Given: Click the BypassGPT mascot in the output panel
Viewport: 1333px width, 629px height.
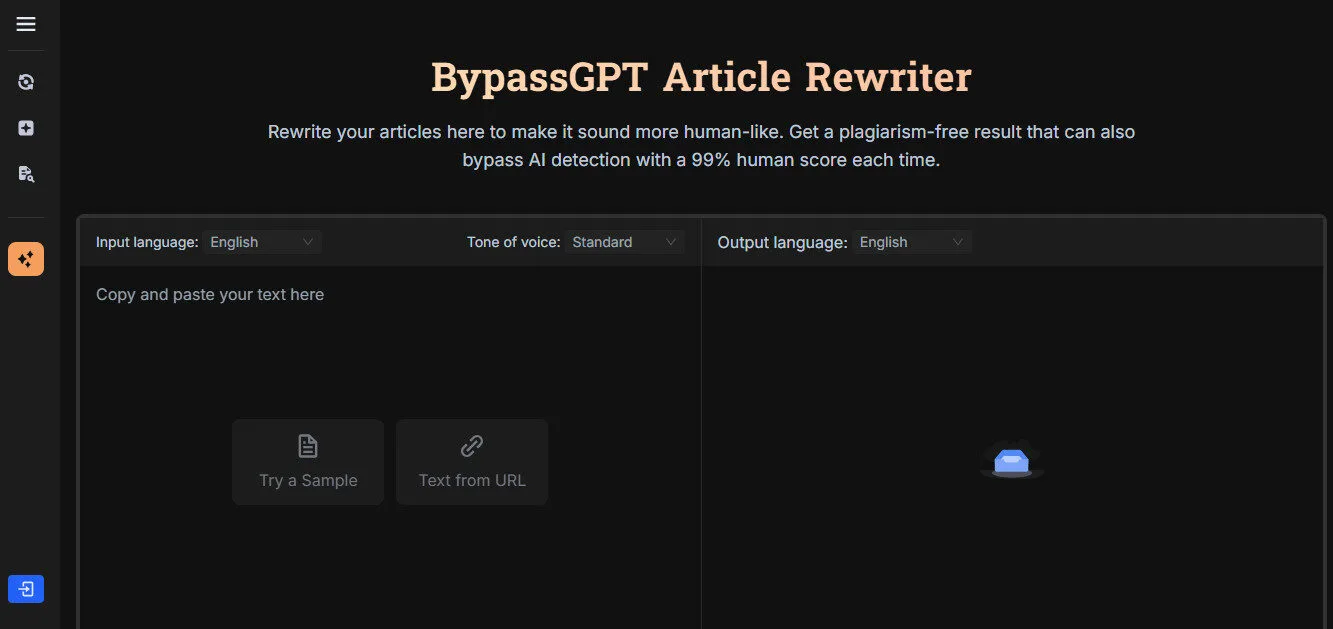Looking at the screenshot, I should coord(1012,460).
